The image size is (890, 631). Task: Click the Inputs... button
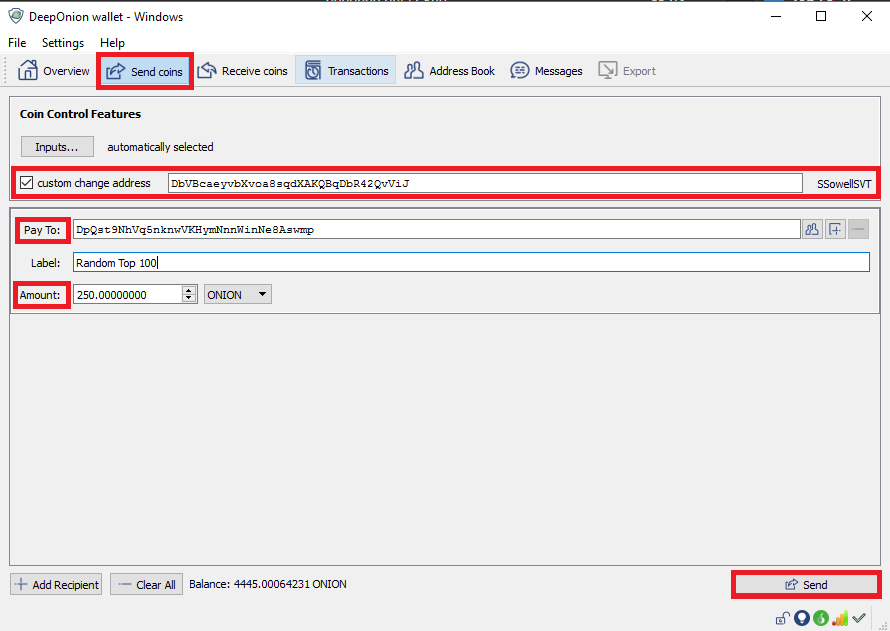[57, 147]
